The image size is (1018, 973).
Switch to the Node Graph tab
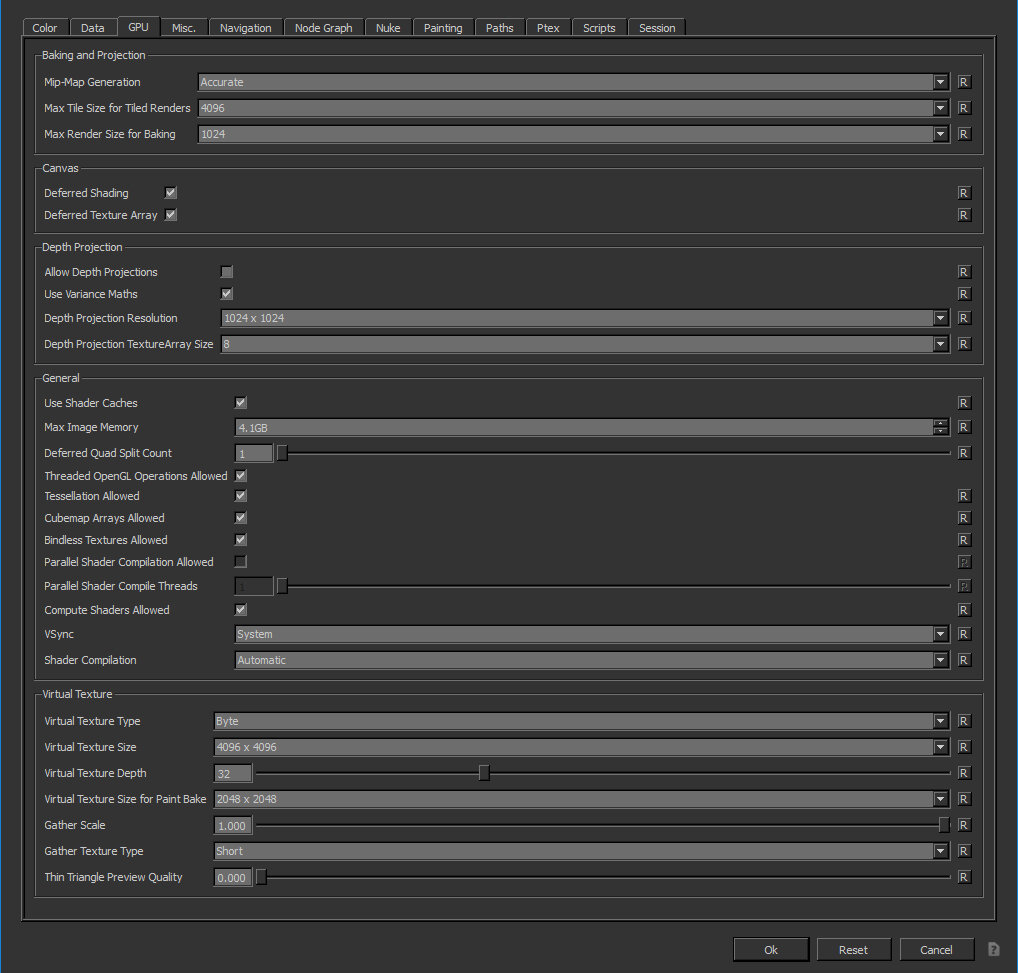pos(323,28)
